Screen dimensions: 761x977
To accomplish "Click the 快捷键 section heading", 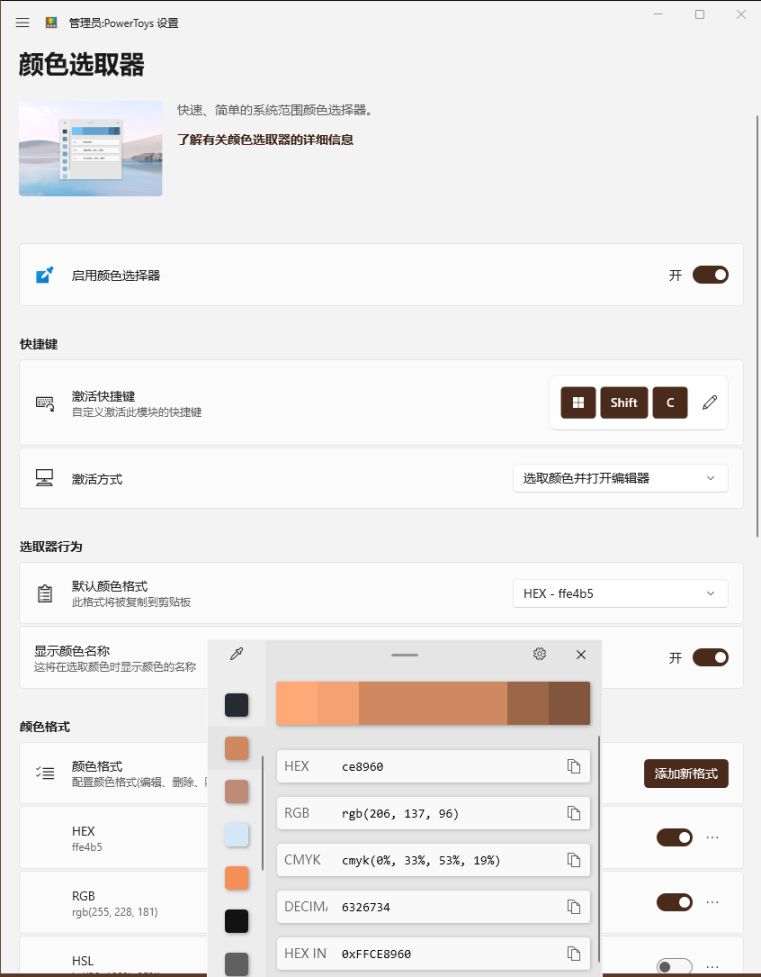I will (x=38, y=344).
